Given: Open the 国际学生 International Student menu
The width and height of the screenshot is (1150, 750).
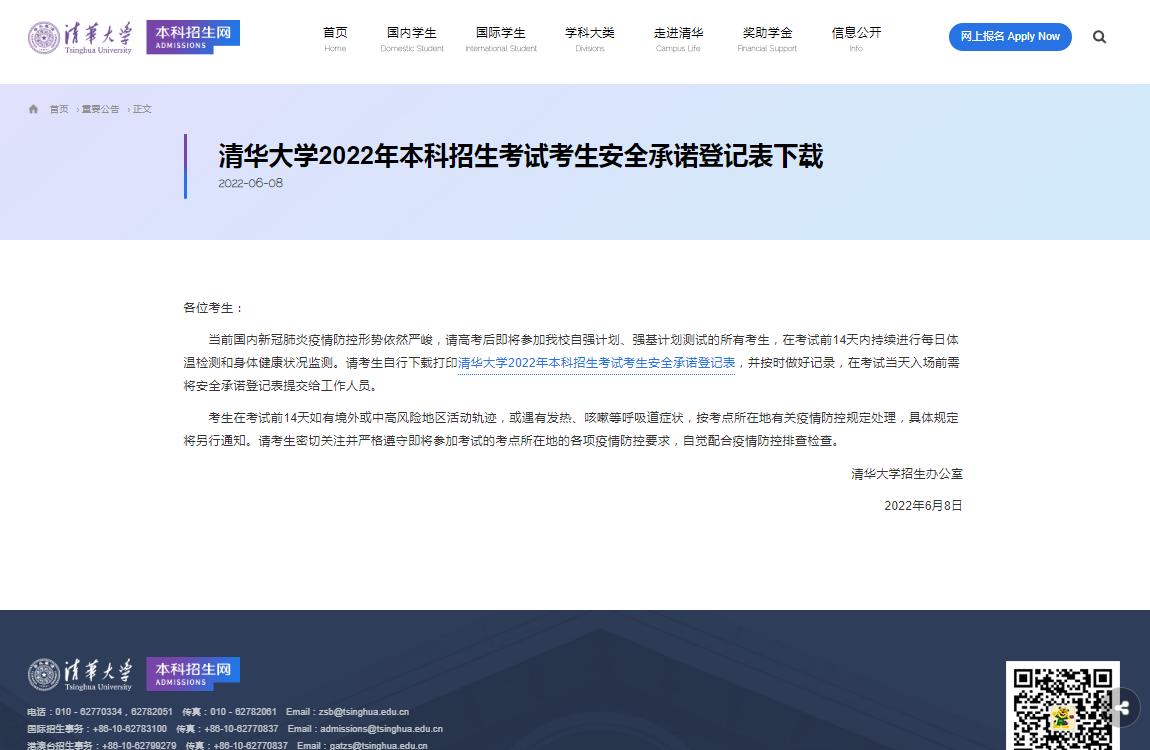Looking at the screenshot, I should pos(501,39).
